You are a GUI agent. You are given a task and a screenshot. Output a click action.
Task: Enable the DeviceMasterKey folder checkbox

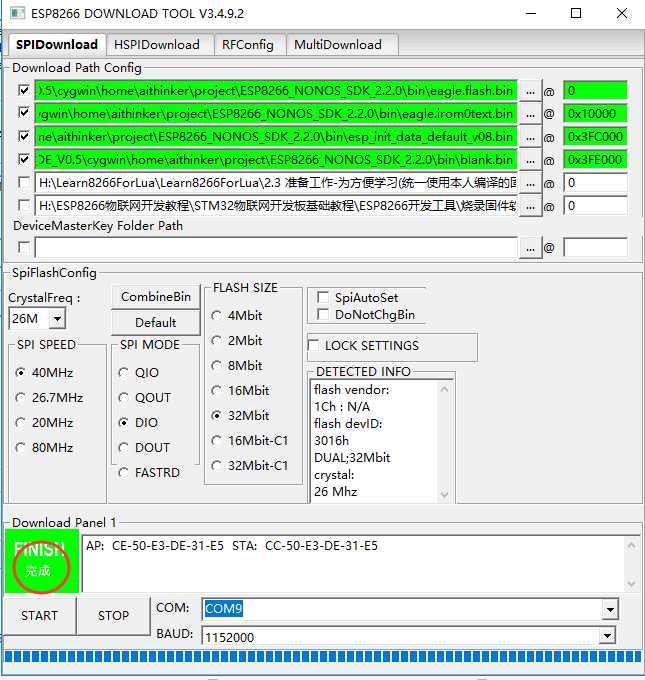[x=24, y=248]
